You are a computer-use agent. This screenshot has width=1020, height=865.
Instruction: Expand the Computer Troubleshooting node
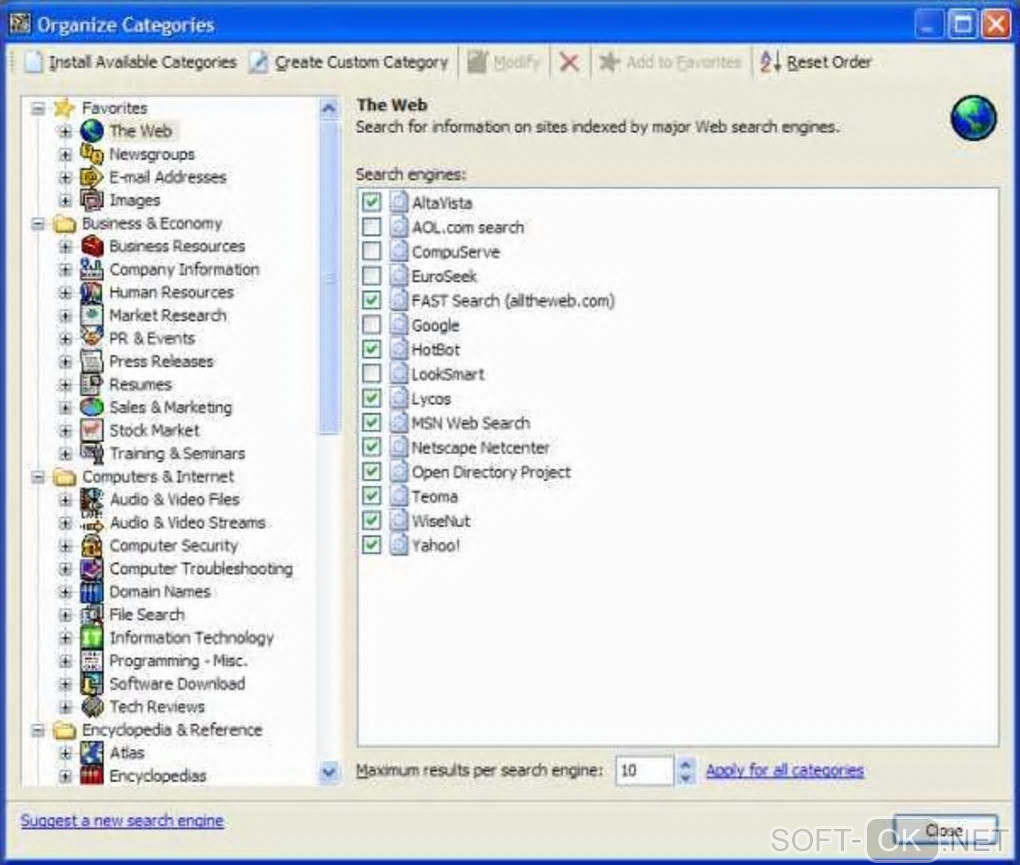(x=66, y=569)
